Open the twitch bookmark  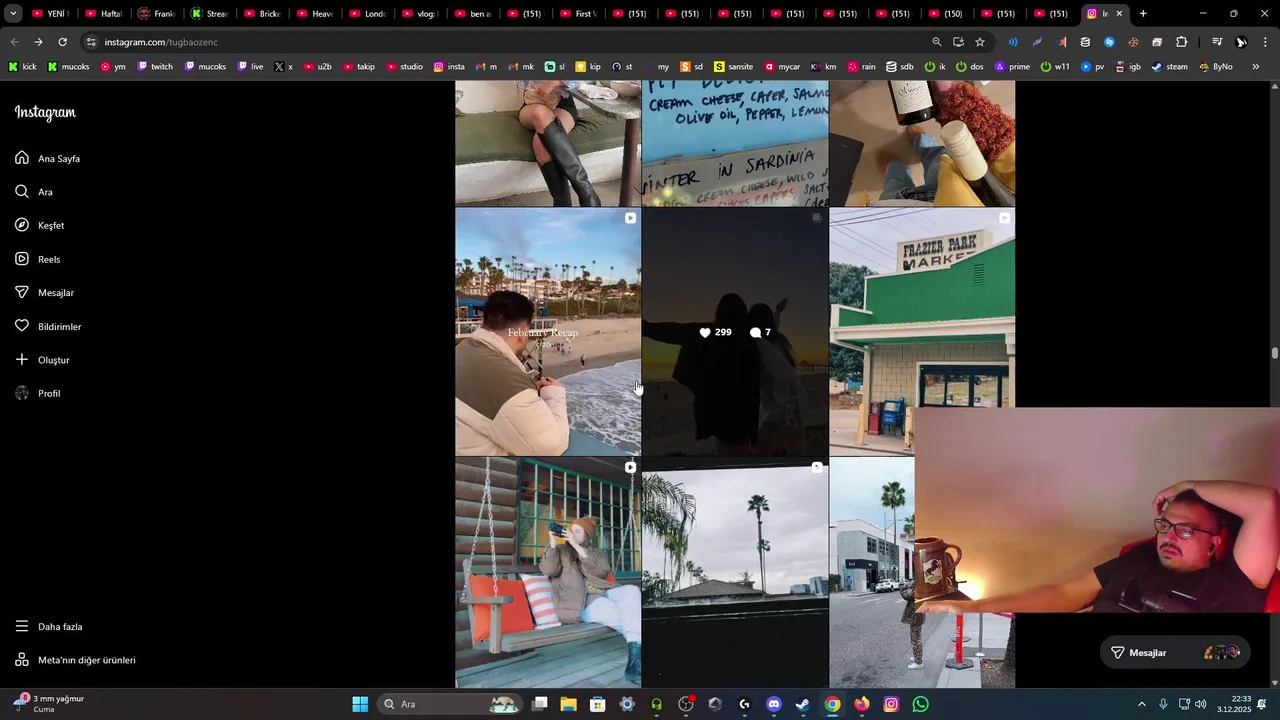[x=155, y=67]
